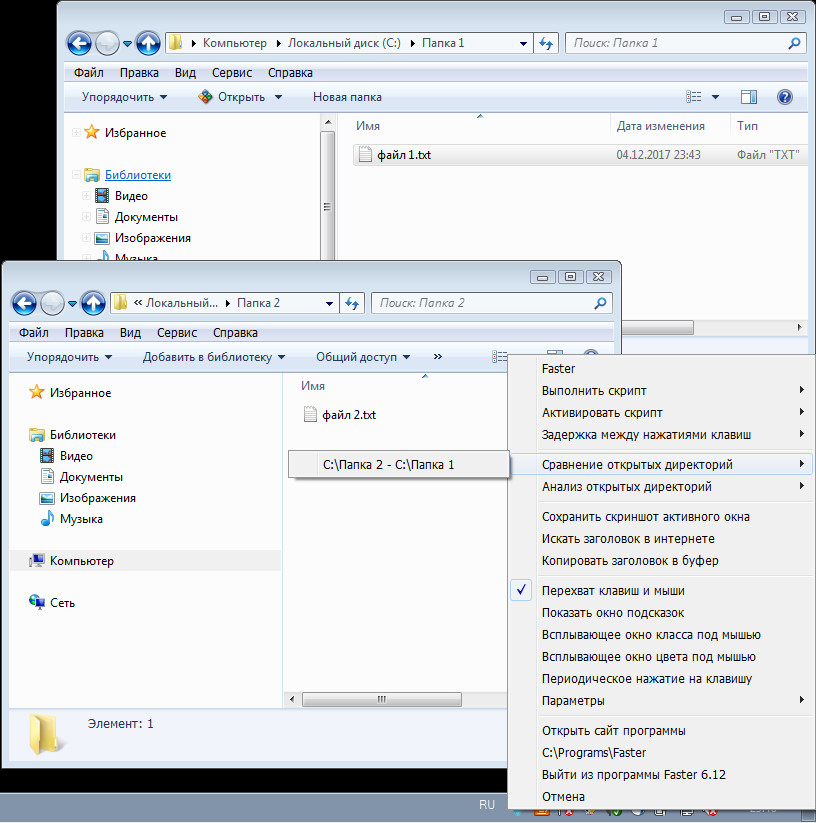Click Библиотеки link in Папка 1 sidebar
The width and height of the screenshot is (816, 823).
click(x=137, y=175)
